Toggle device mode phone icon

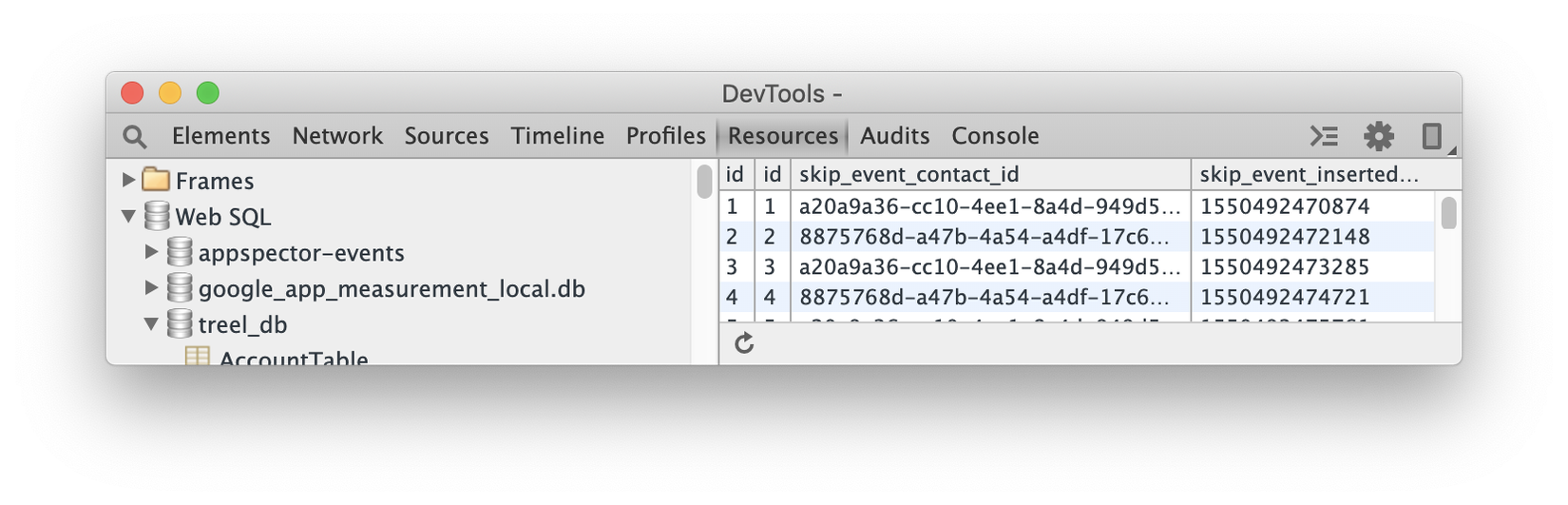click(1431, 137)
